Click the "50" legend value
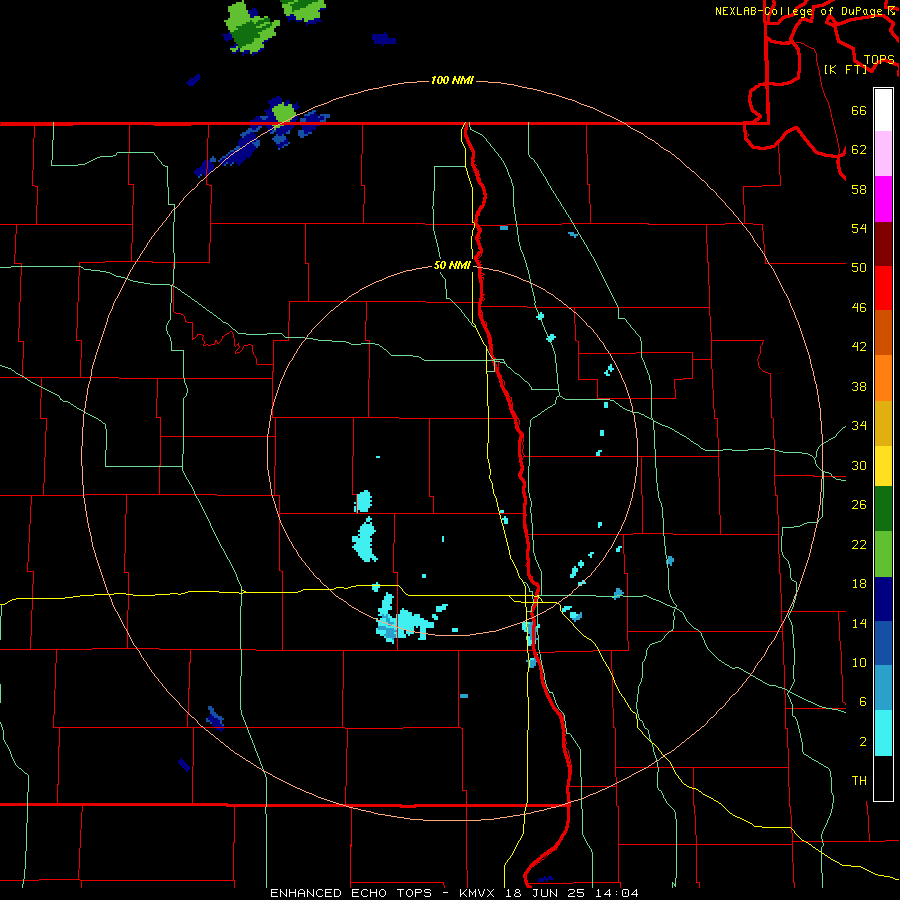Screen dimensions: 900x900 (x=859, y=267)
